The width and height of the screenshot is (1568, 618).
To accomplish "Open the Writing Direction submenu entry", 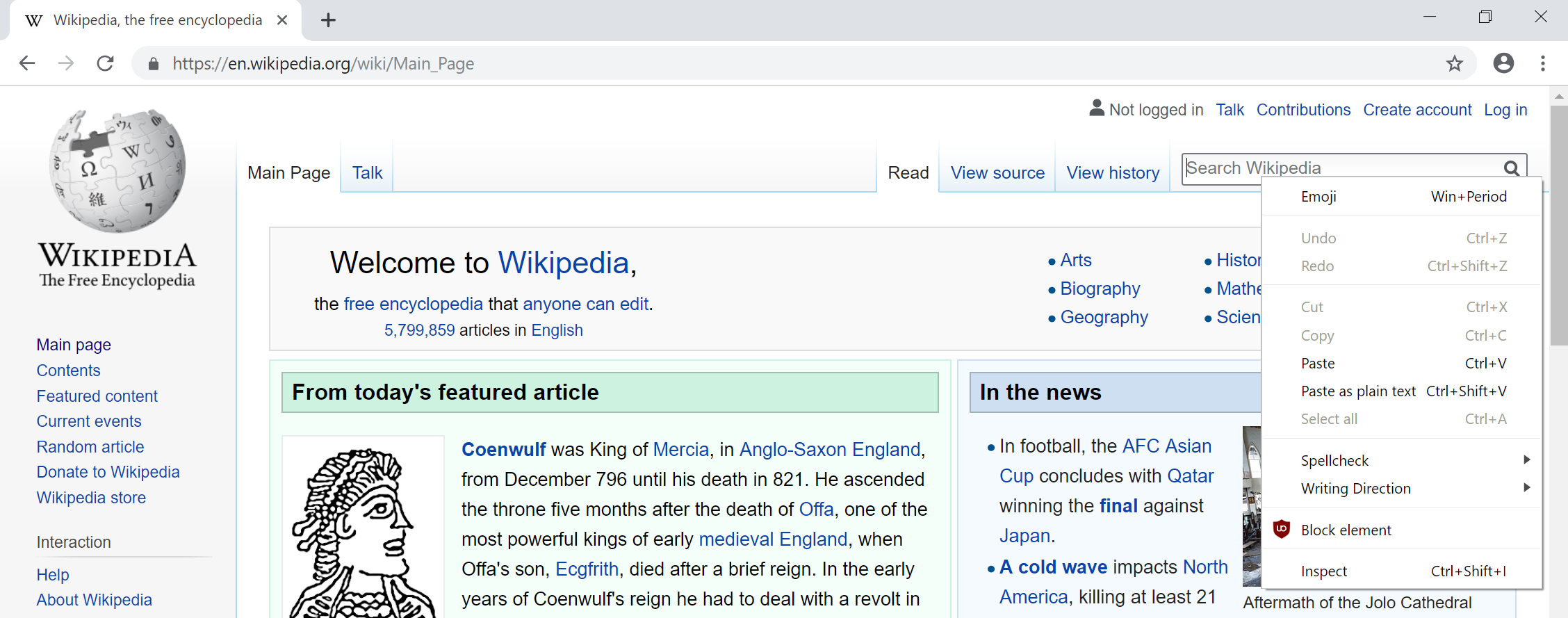I will point(1402,488).
